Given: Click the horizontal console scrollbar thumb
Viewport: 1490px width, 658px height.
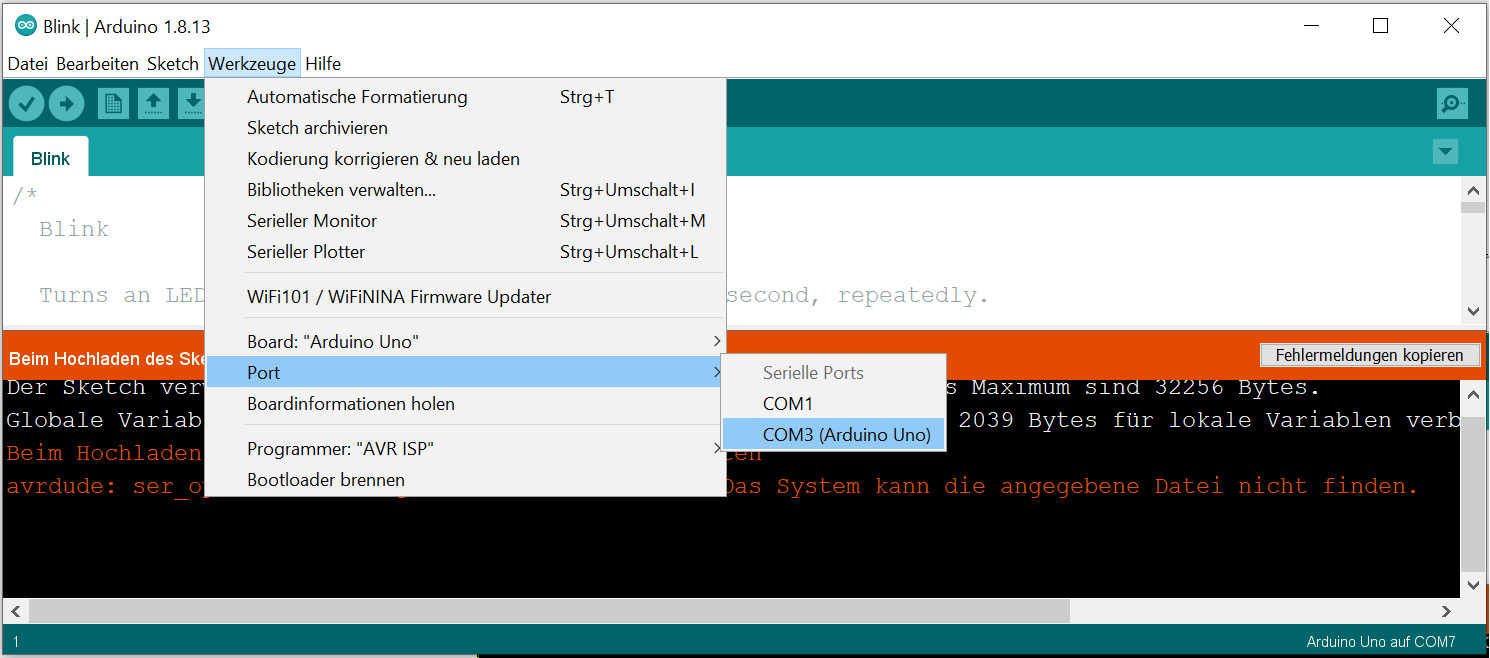Looking at the screenshot, I should pos(548,610).
